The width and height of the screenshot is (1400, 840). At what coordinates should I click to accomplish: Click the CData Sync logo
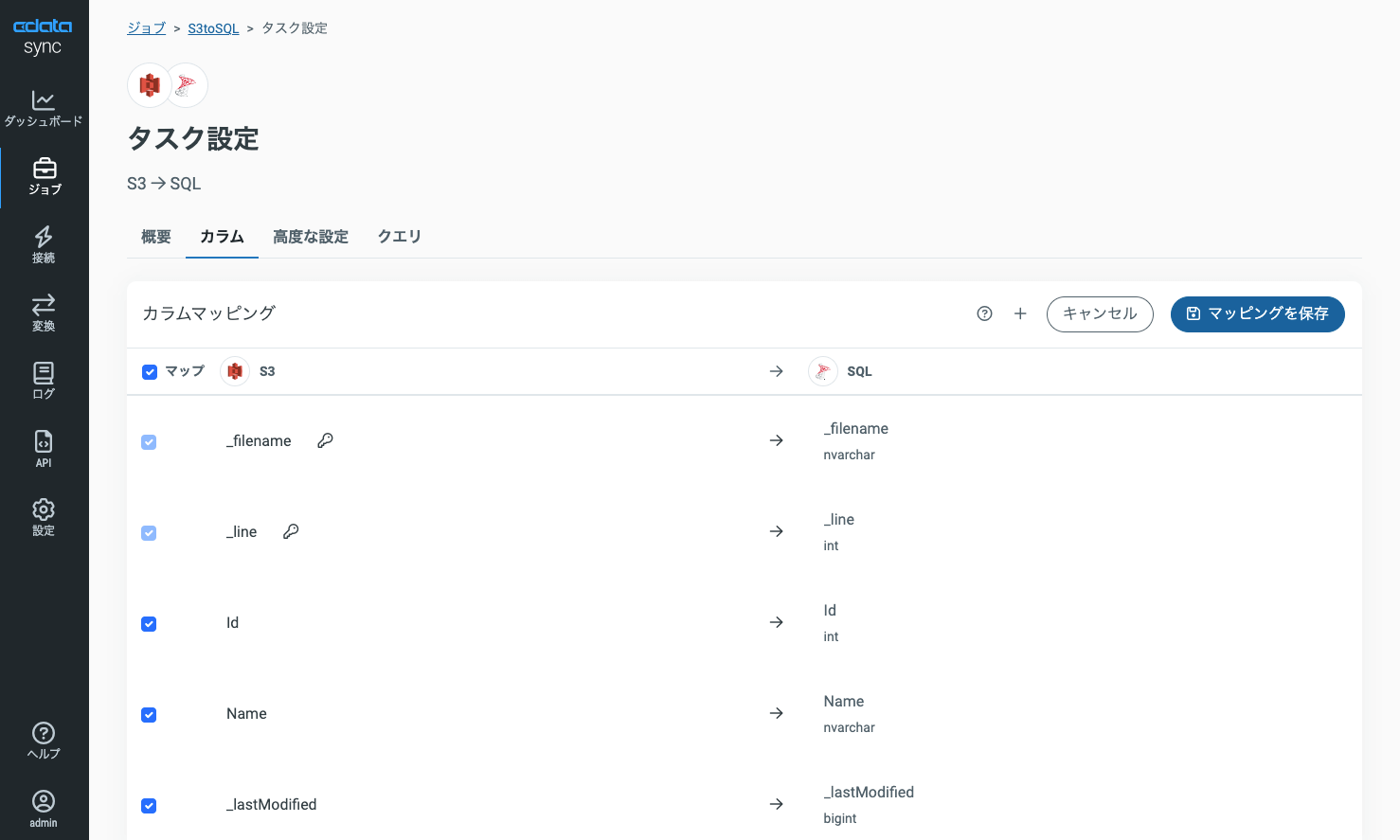pyautogui.click(x=43, y=36)
